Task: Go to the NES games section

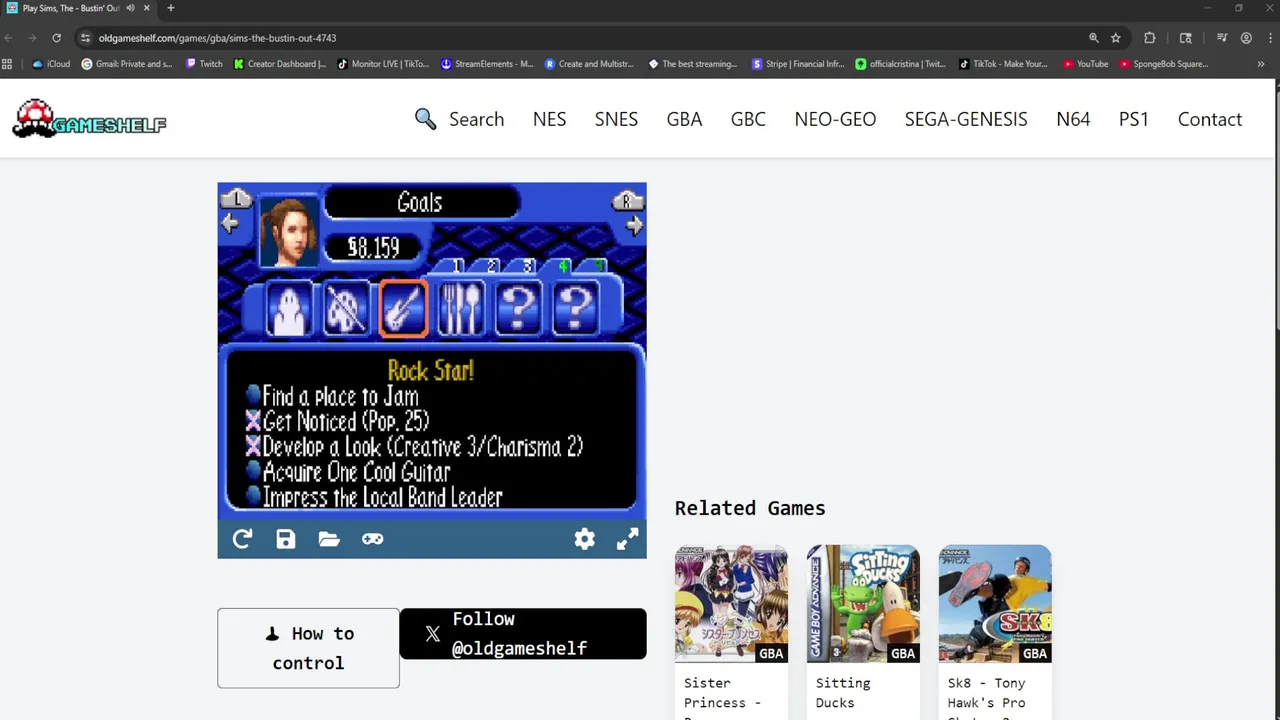Action: pos(549,119)
